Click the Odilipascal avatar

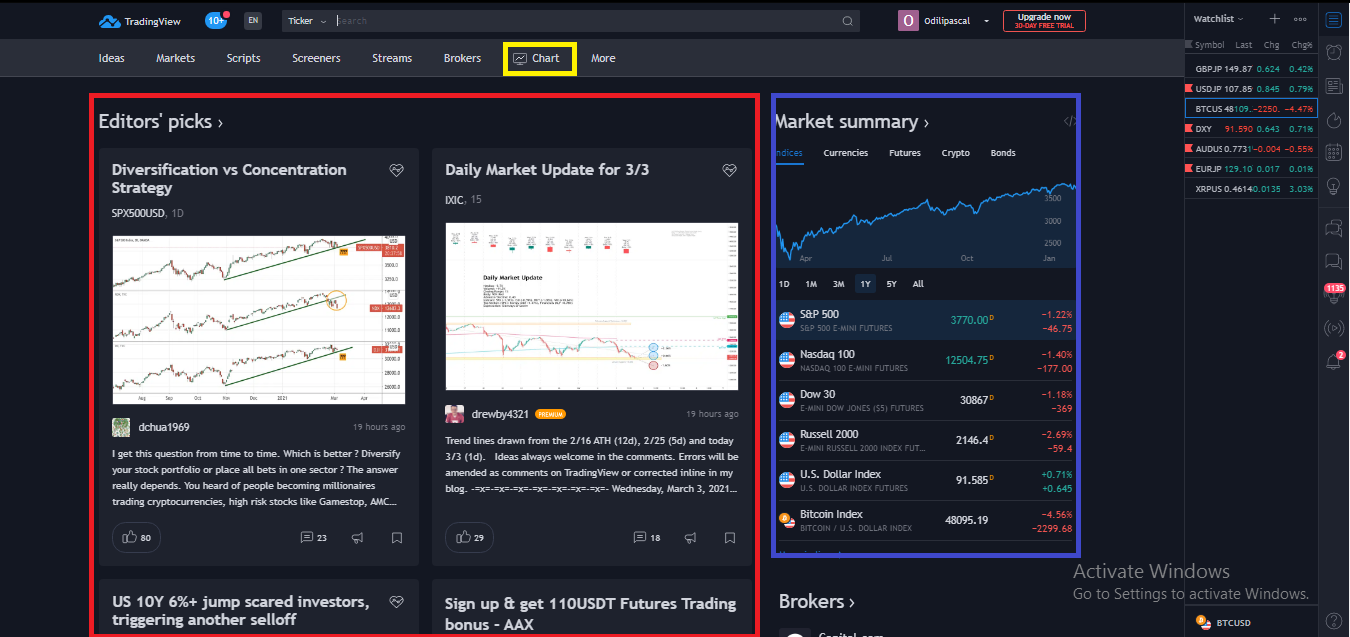point(908,20)
